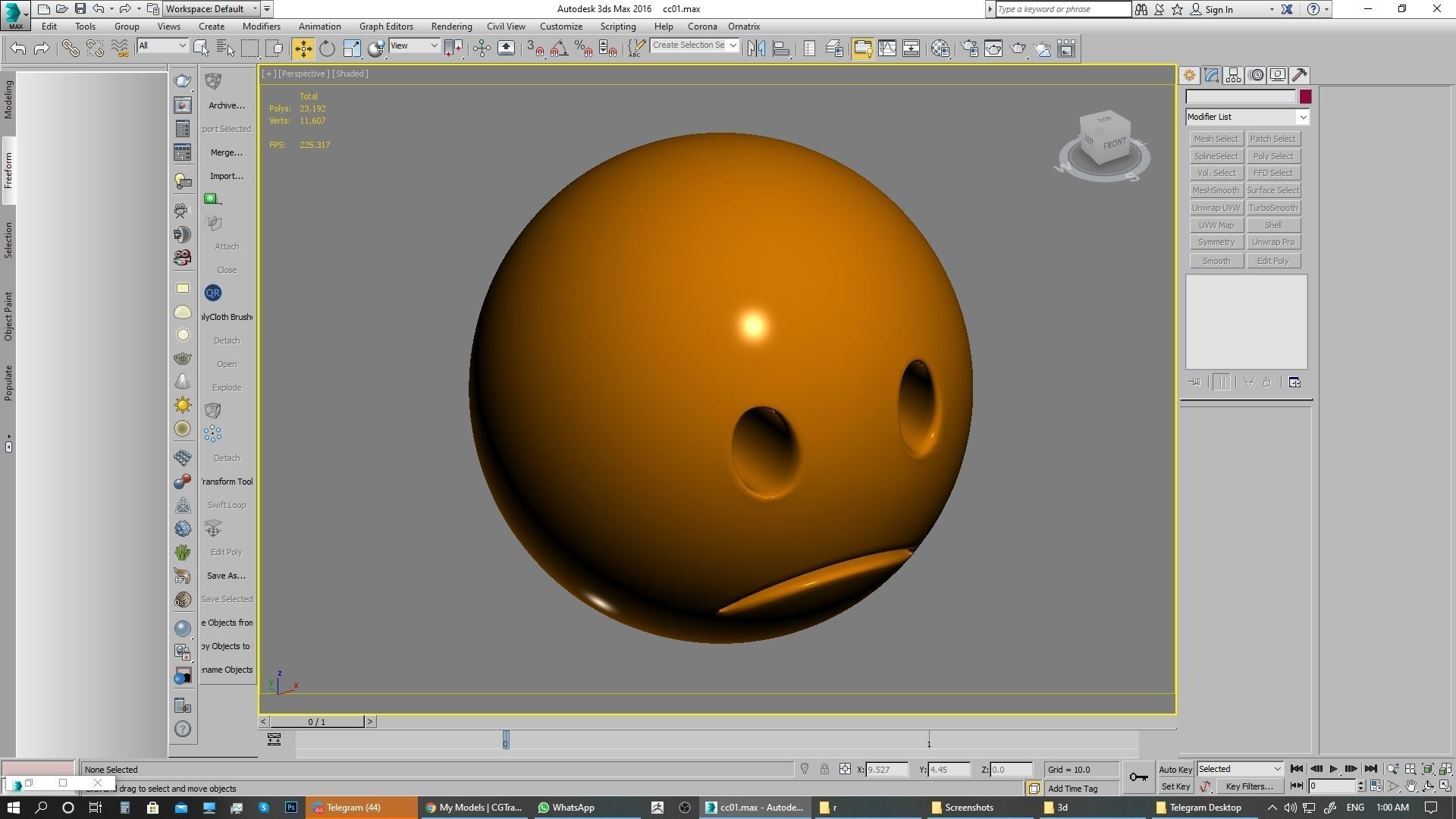Viewport: 1456px width, 819px height.
Task: Click the Merge... button
Action: tap(226, 152)
